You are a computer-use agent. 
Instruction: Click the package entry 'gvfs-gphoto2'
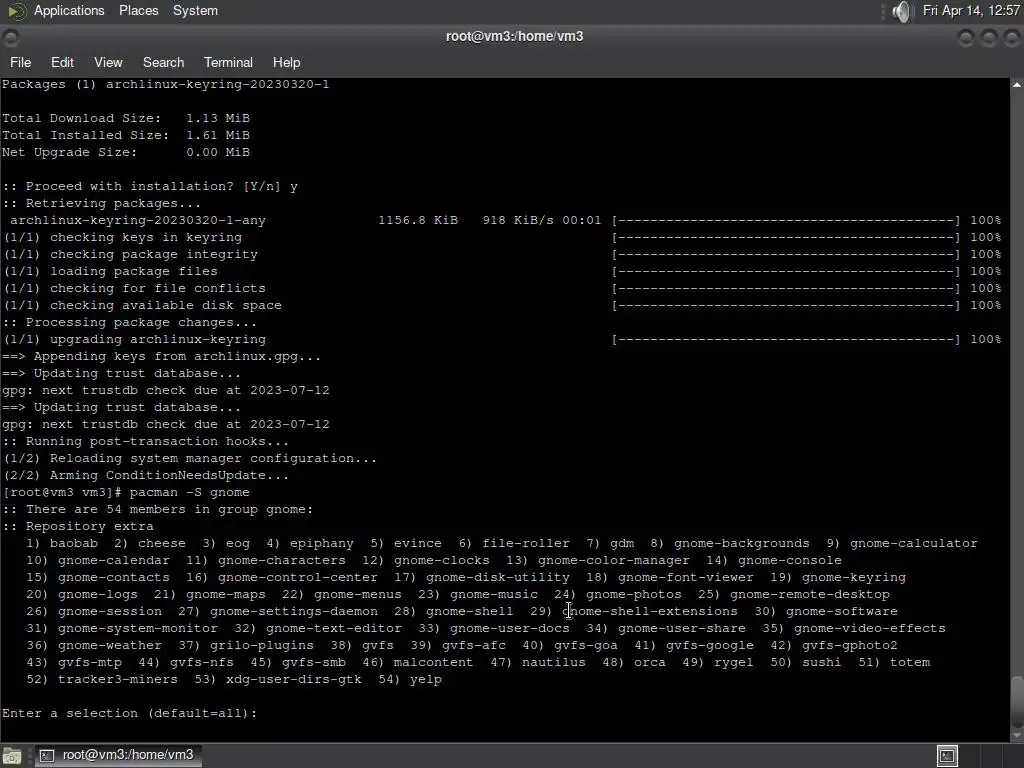tap(850, 645)
